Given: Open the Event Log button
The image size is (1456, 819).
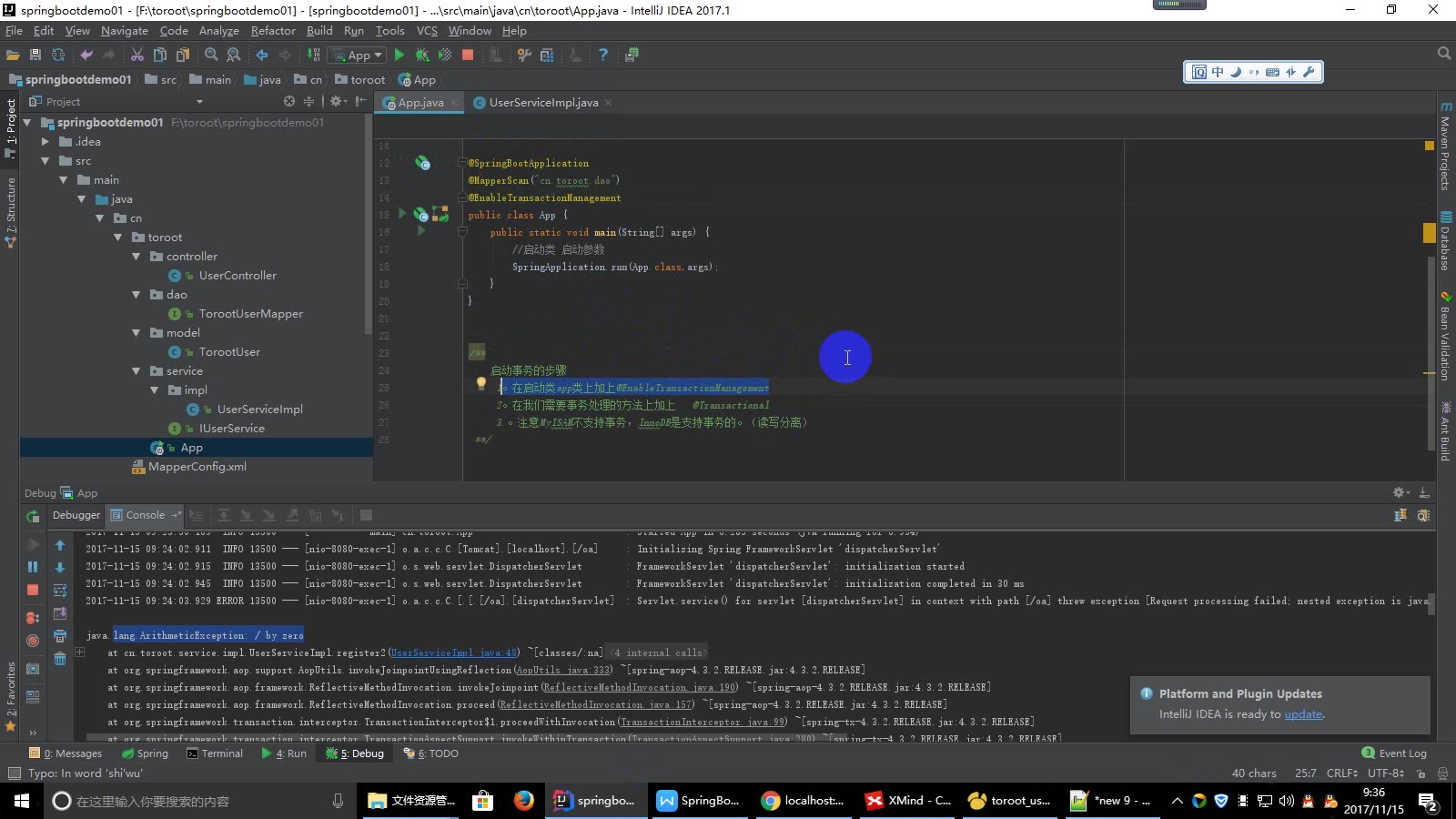Looking at the screenshot, I should click(1394, 753).
